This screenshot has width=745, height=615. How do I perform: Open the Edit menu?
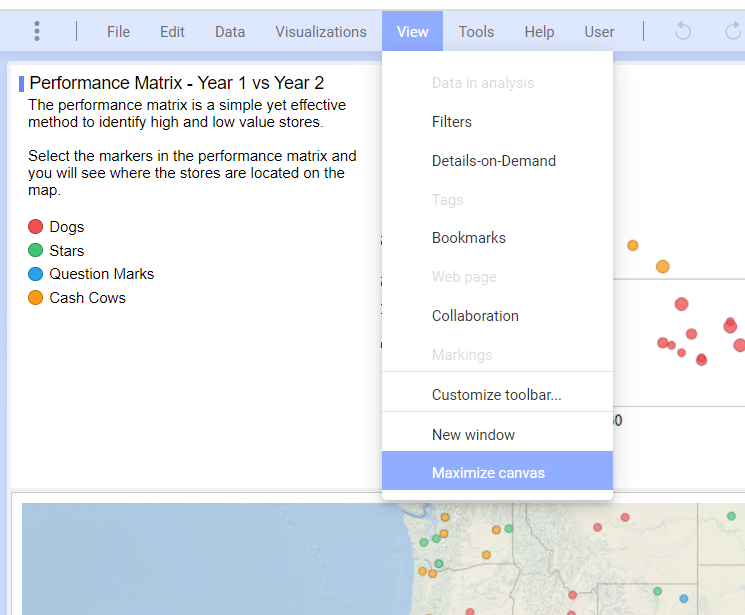tap(172, 32)
